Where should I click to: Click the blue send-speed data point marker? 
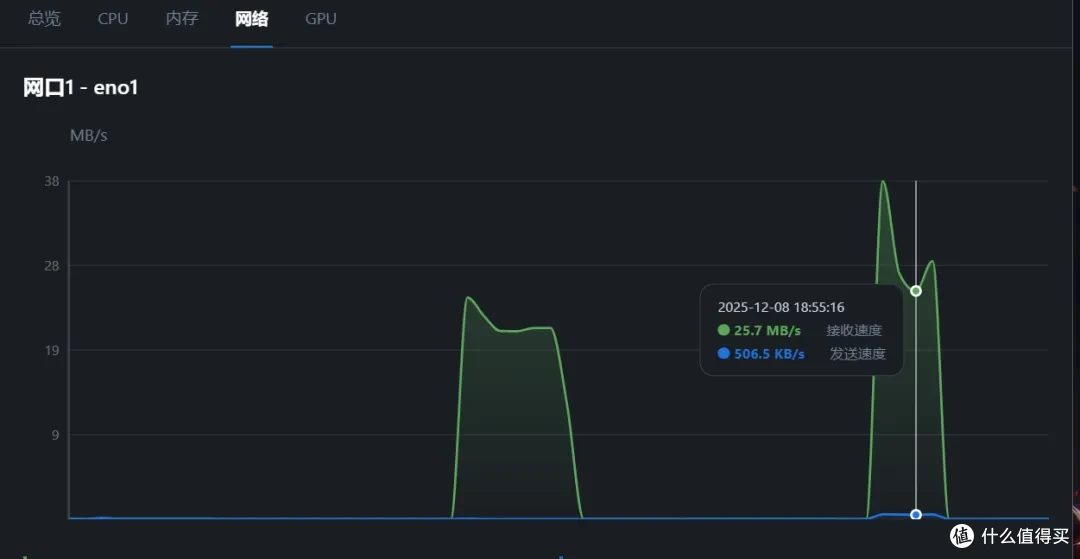pyautogui.click(x=915, y=514)
